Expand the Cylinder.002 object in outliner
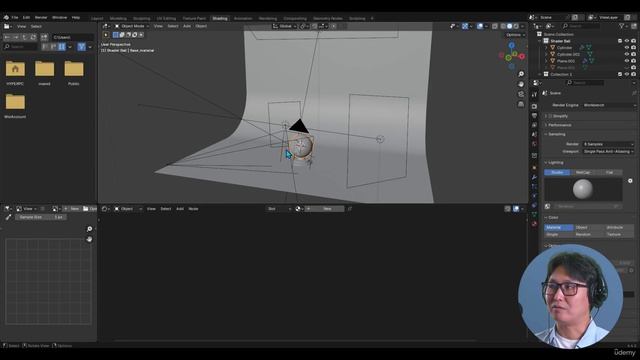Screen dimensions: 640x360 (x=546, y=54)
